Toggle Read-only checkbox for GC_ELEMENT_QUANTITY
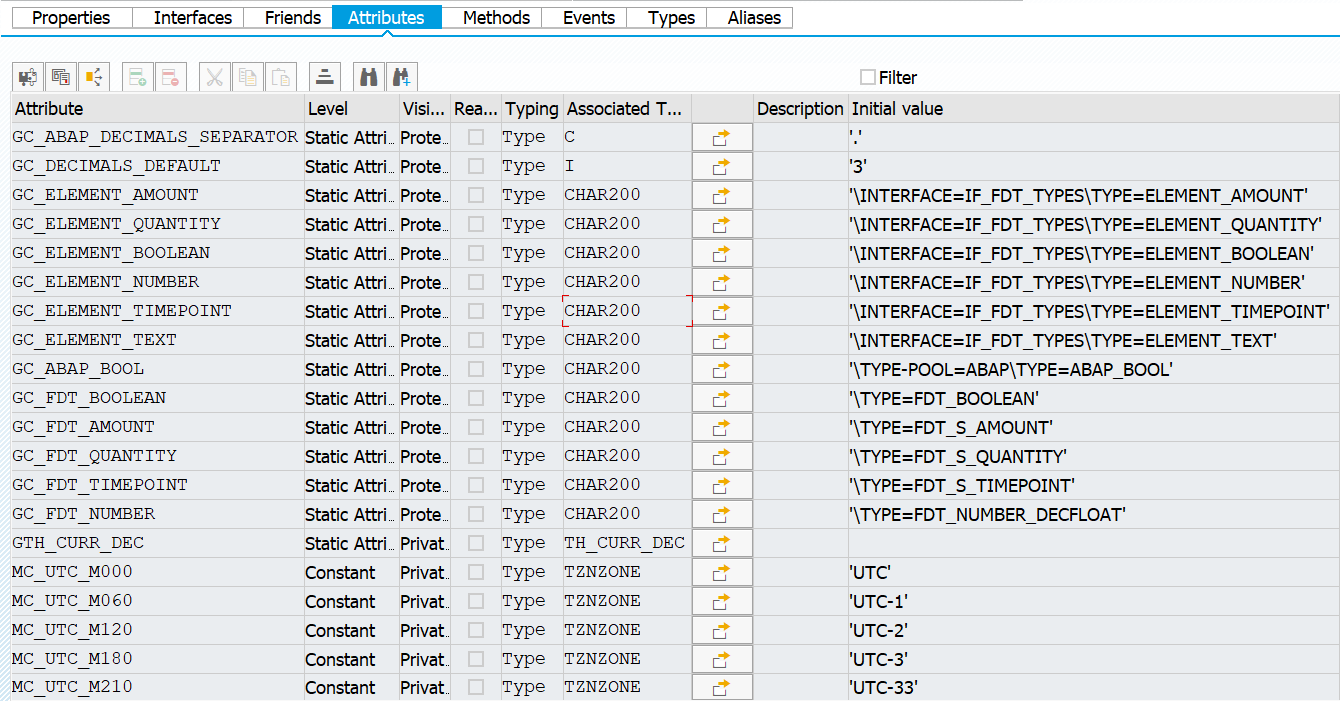 click(x=476, y=224)
